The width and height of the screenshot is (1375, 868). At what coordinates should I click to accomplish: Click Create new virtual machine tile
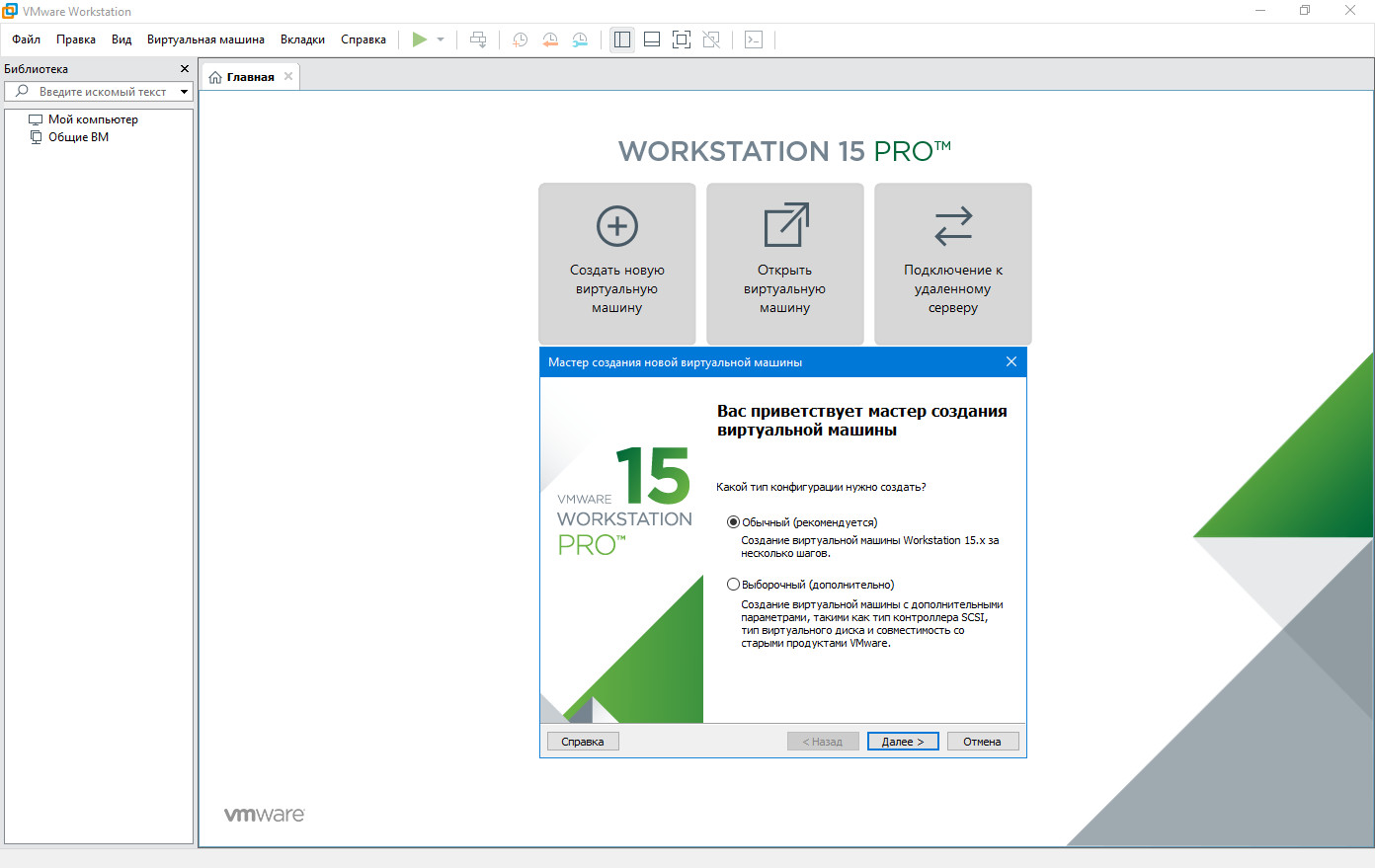point(617,263)
